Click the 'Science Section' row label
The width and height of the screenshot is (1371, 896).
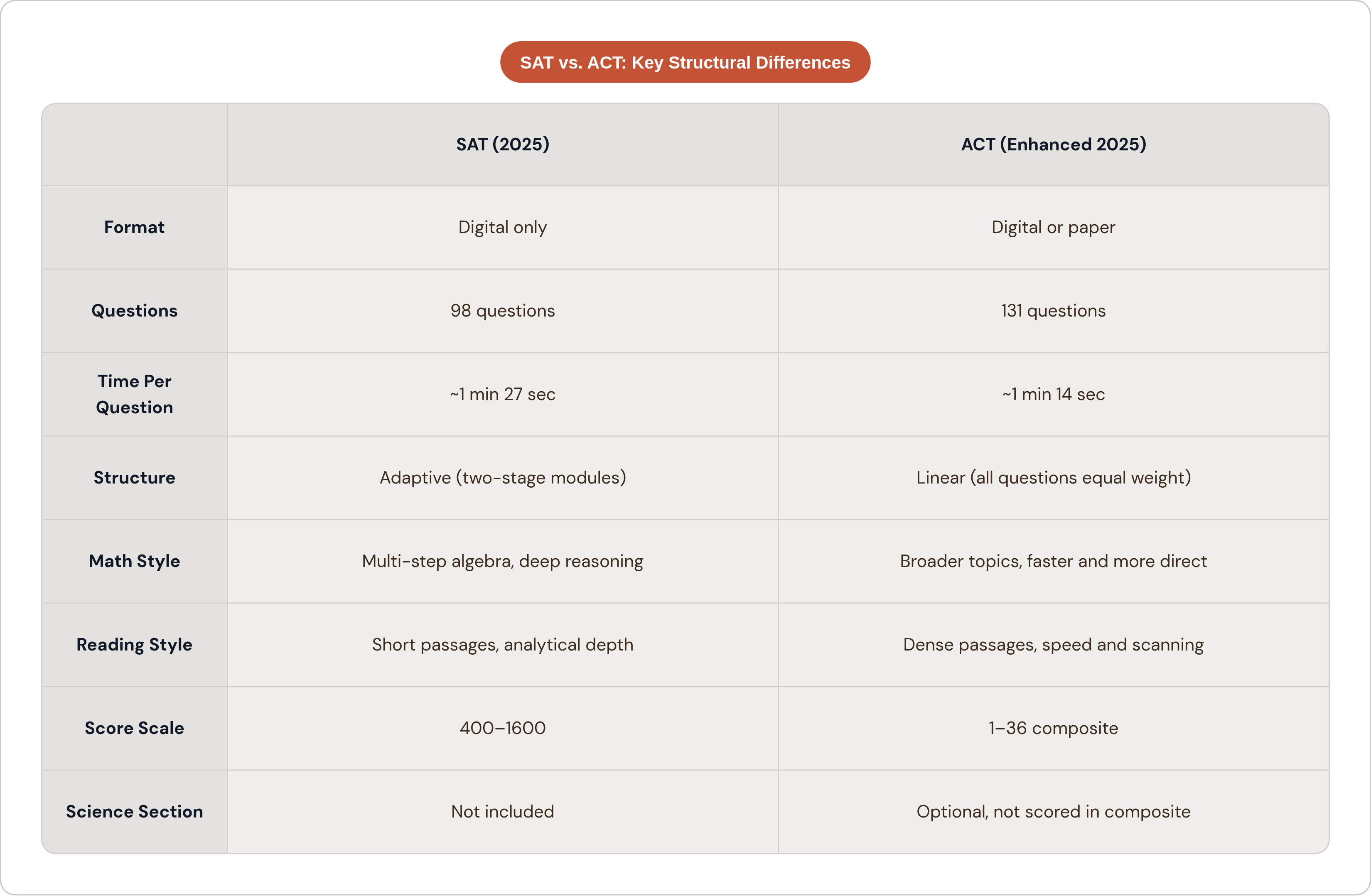point(134,812)
